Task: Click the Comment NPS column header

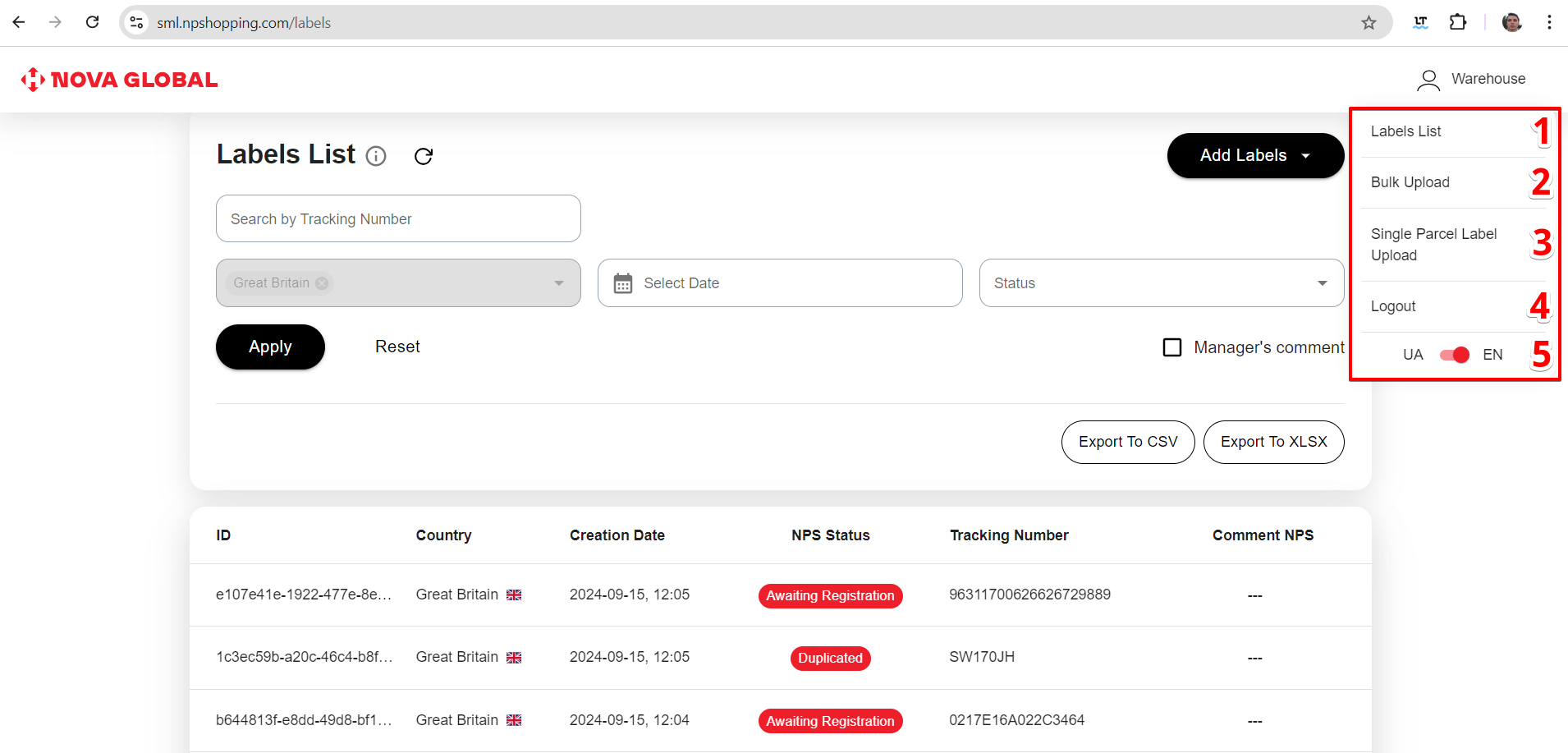Action: (x=1263, y=535)
